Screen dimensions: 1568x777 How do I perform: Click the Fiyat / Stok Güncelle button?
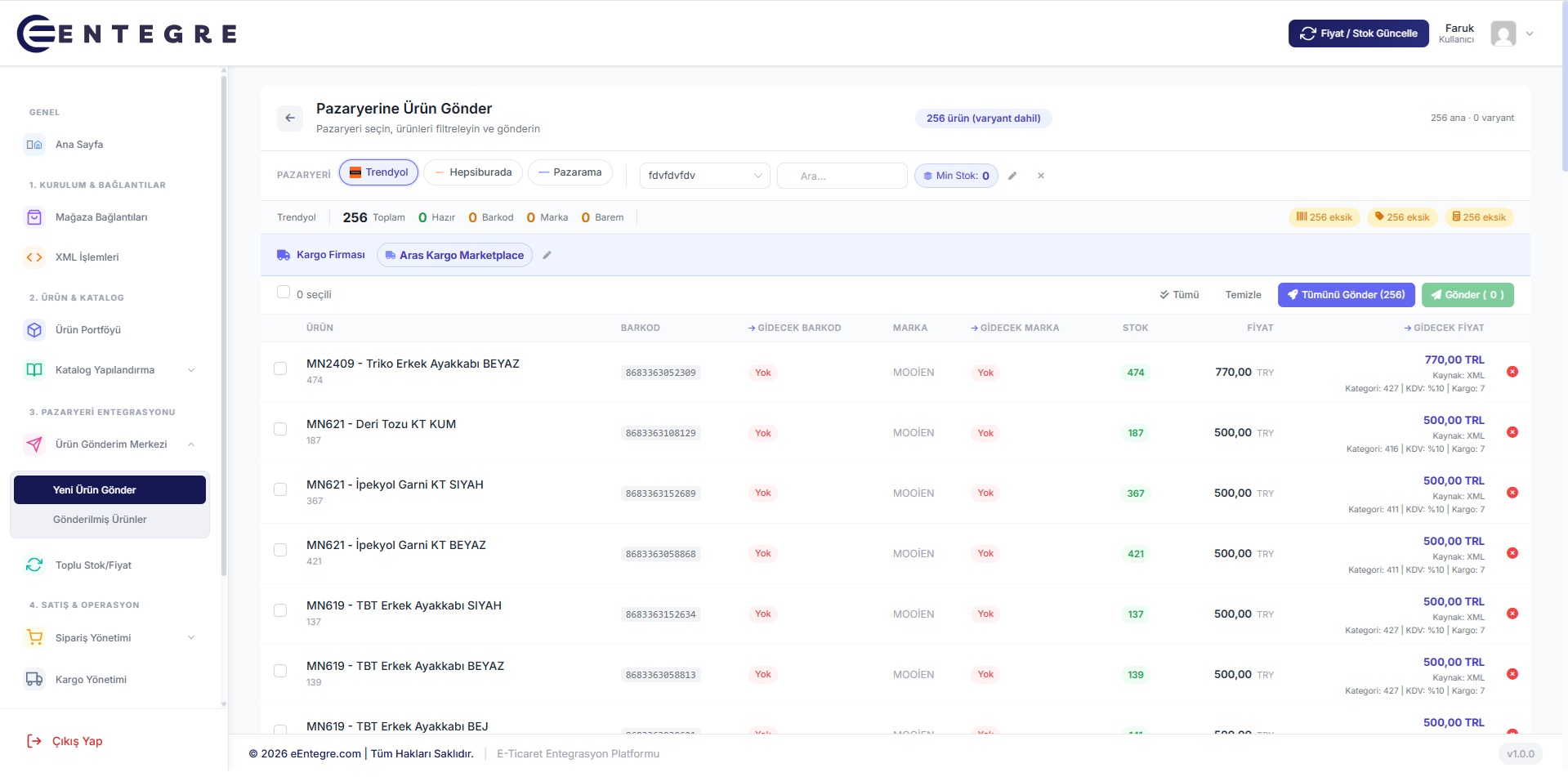pos(1358,33)
